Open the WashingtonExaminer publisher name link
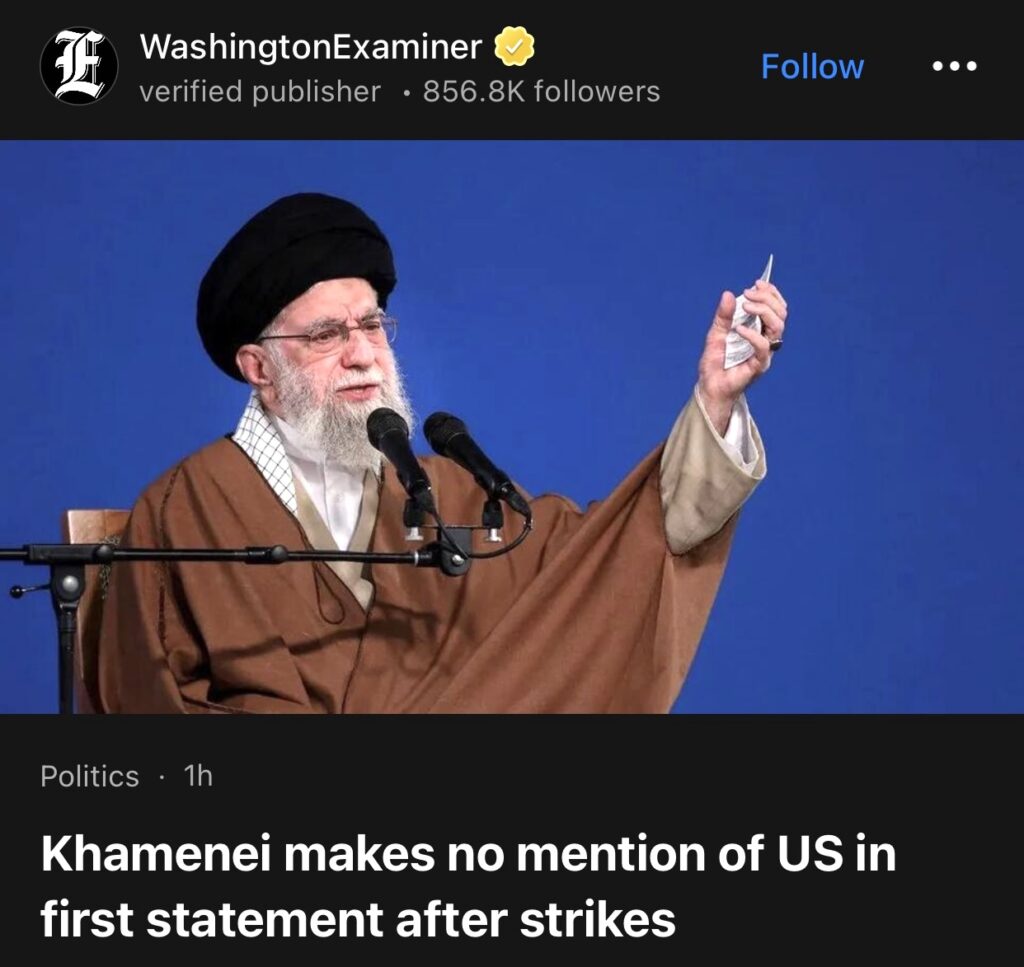This screenshot has height=967, width=1024. click(x=311, y=47)
